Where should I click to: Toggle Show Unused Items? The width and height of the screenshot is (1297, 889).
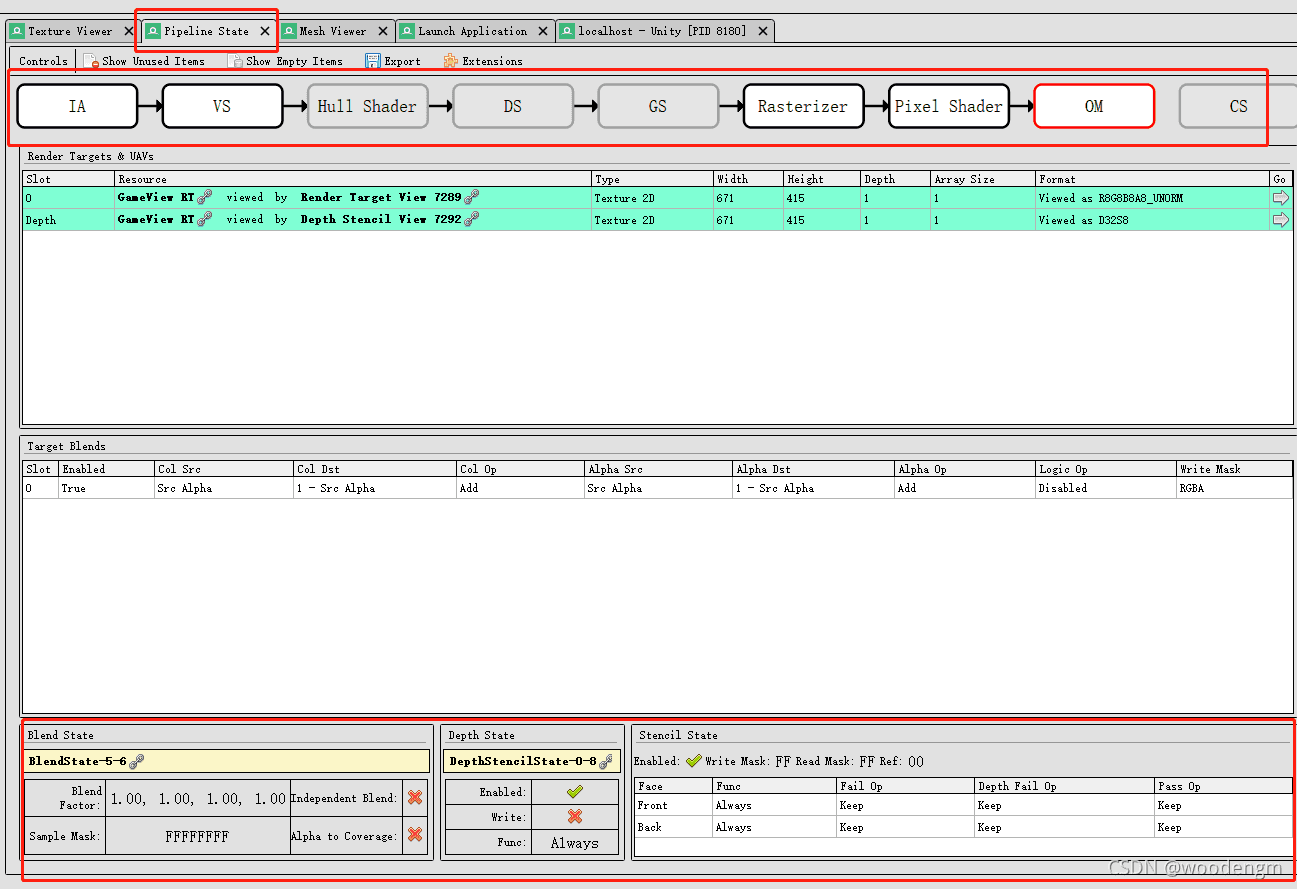(144, 61)
